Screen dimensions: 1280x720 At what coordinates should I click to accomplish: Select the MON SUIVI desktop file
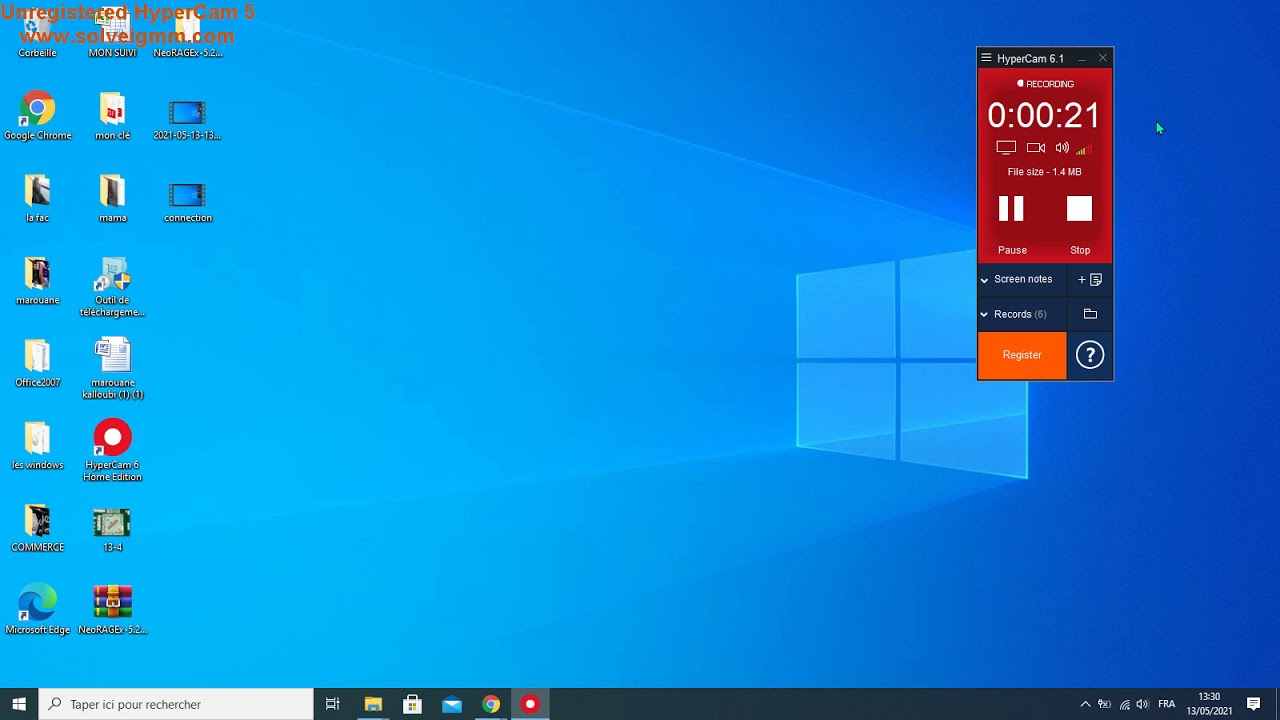(112, 34)
